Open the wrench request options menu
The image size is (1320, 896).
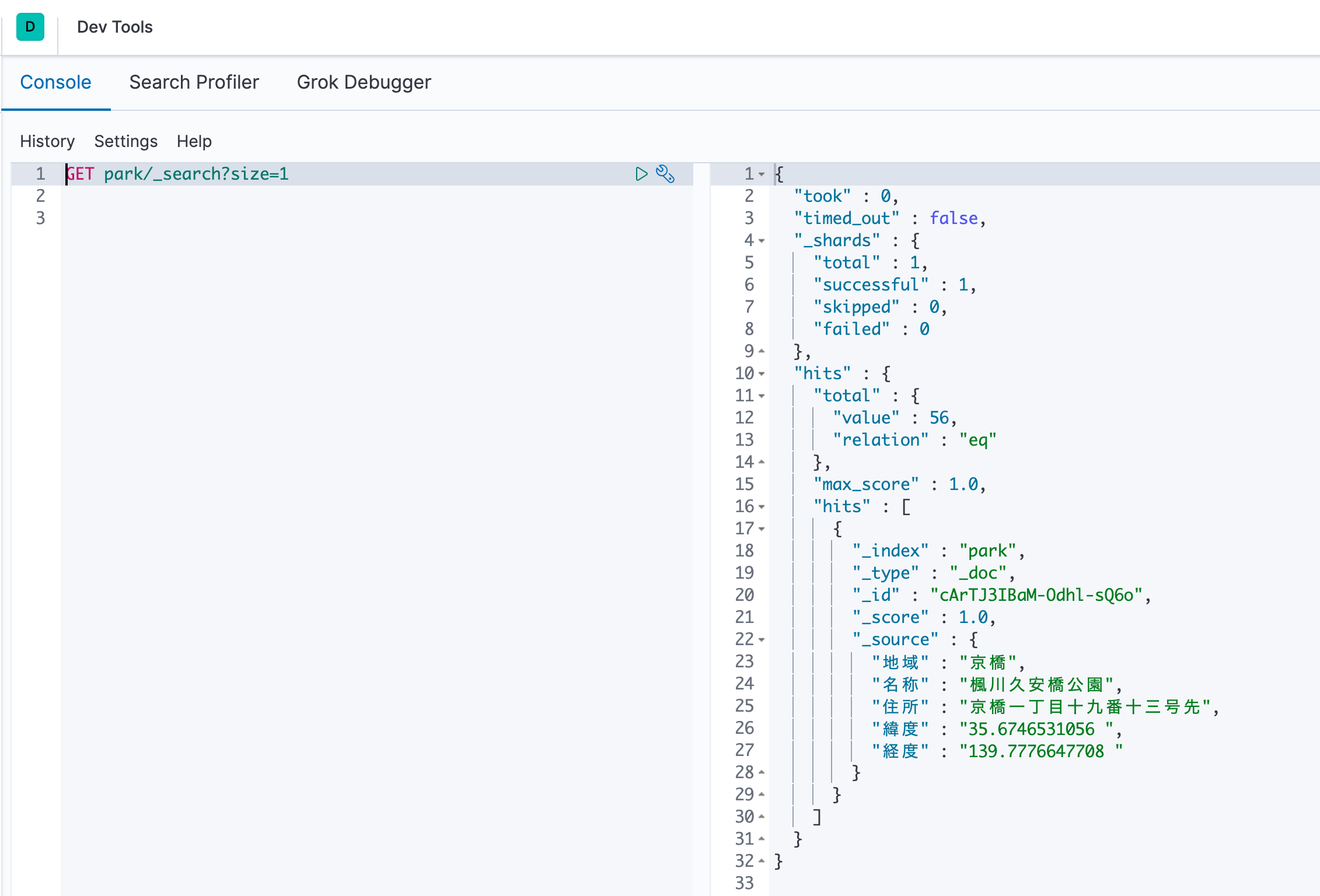[665, 174]
